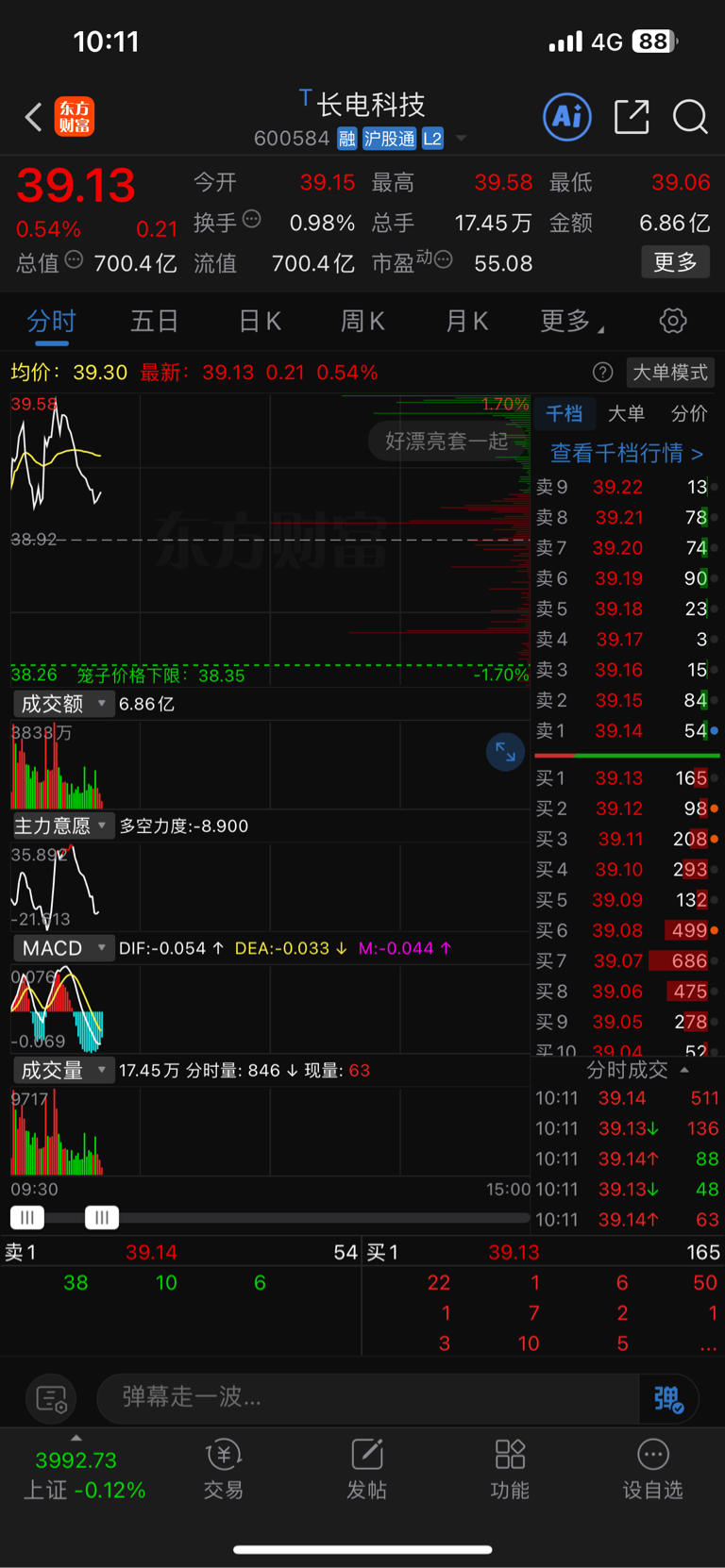Tap info icon next to 换手
The width and height of the screenshot is (725, 1568).
pyautogui.click(x=251, y=220)
